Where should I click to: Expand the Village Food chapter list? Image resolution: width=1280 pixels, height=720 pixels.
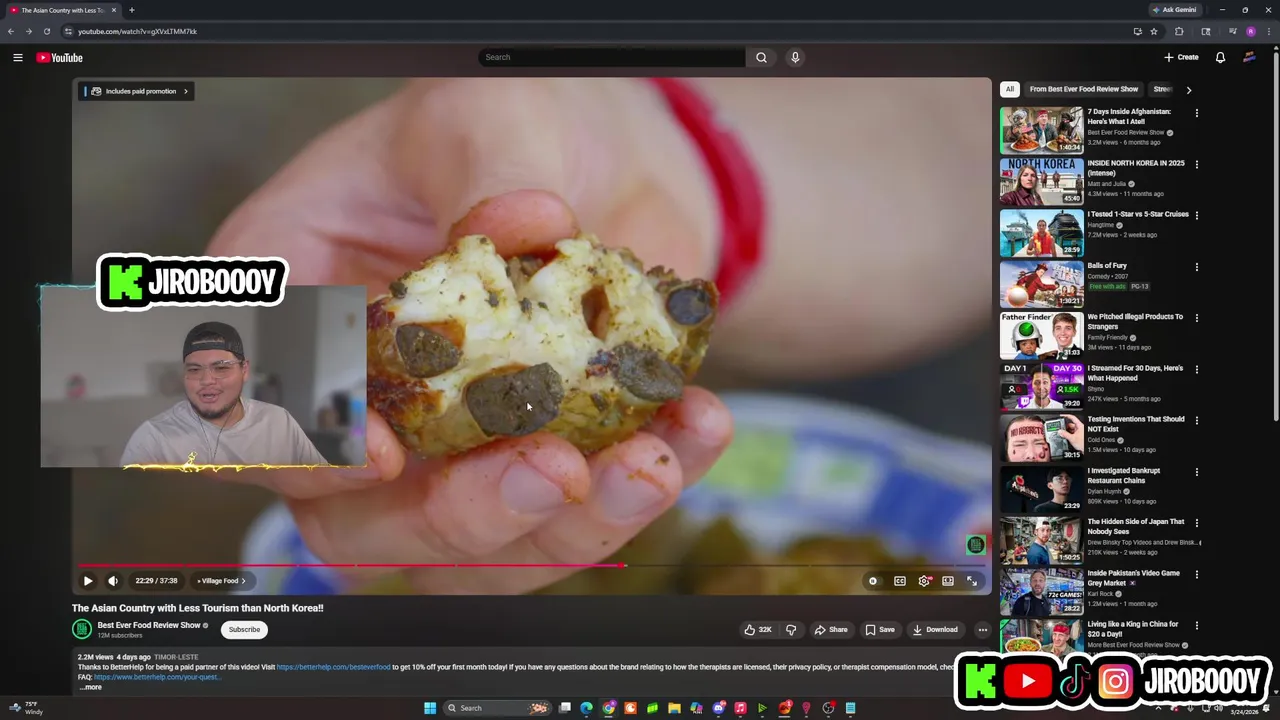tap(221, 581)
